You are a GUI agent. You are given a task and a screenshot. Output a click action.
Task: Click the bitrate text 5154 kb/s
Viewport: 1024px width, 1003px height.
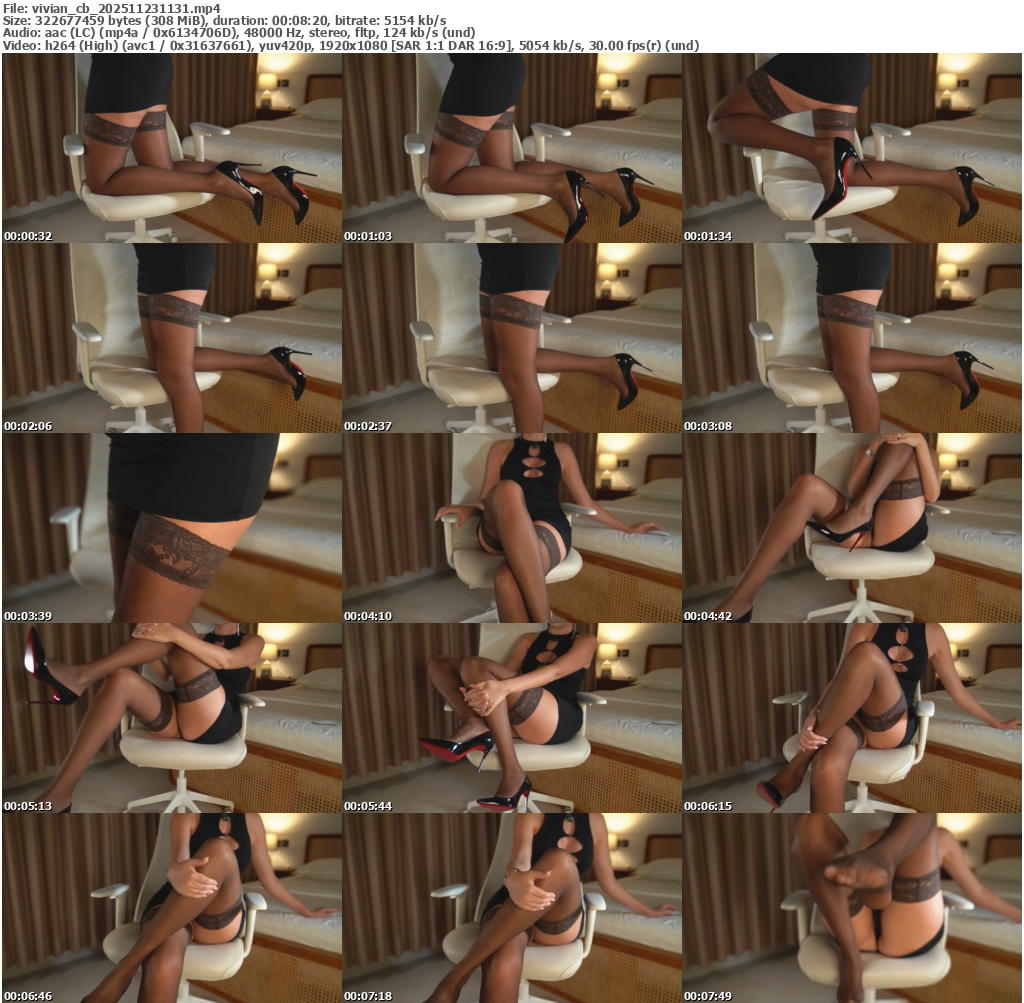click(x=415, y=21)
